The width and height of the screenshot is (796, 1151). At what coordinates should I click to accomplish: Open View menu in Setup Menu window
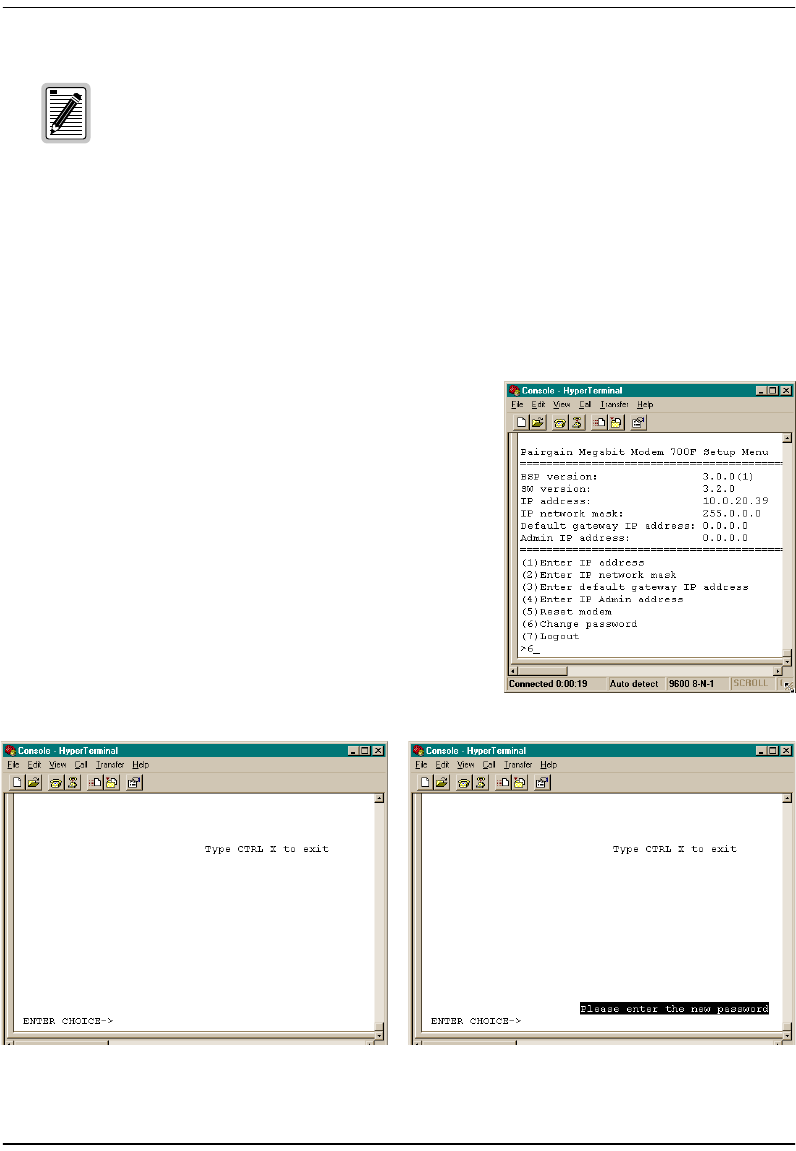(x=562, y=404)
